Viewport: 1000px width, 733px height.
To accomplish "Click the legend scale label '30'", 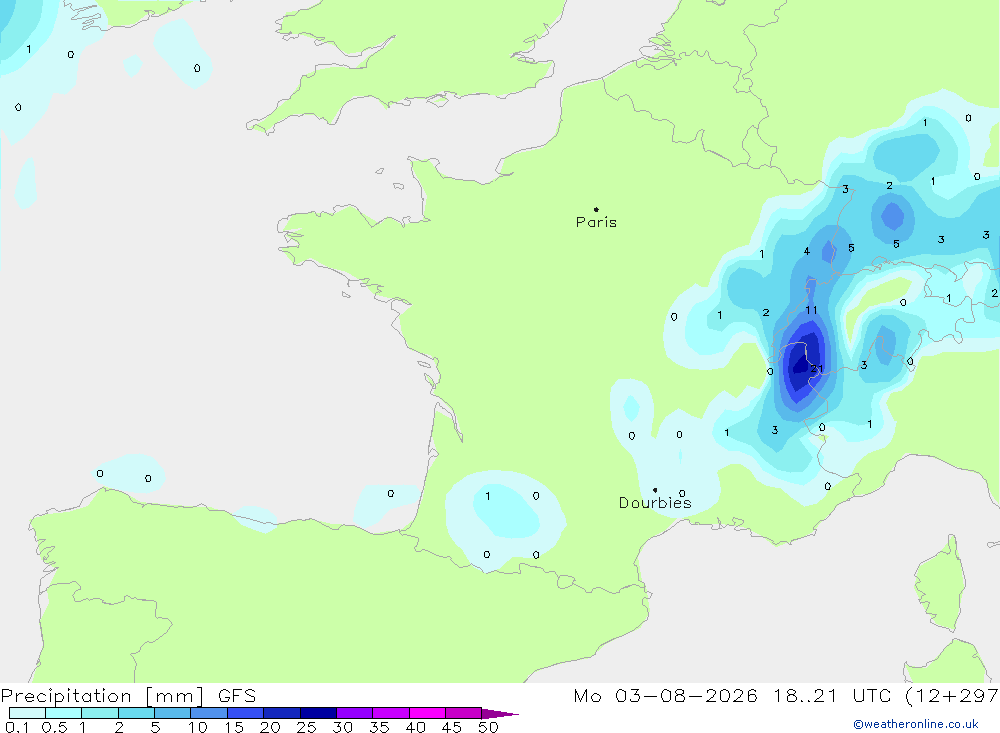I will (342, 727).
